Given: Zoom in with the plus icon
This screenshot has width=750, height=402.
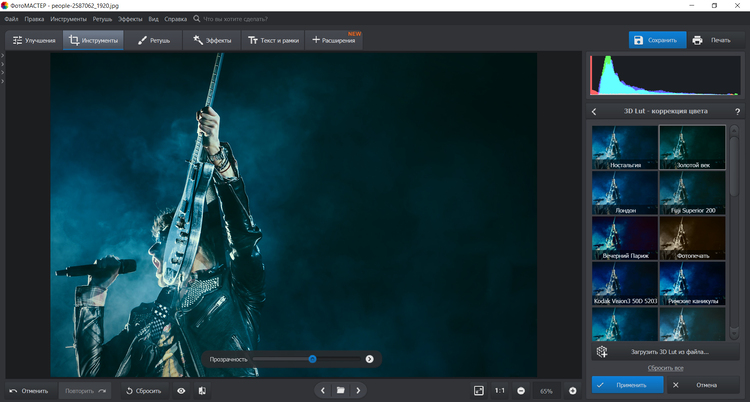Looking at the screenshot, I should coord(573,390).
